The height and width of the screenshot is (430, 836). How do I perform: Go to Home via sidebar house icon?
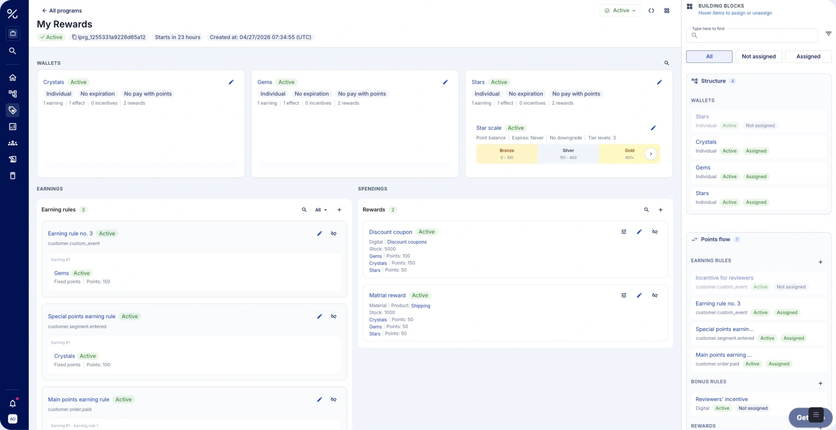coord(13,77)
